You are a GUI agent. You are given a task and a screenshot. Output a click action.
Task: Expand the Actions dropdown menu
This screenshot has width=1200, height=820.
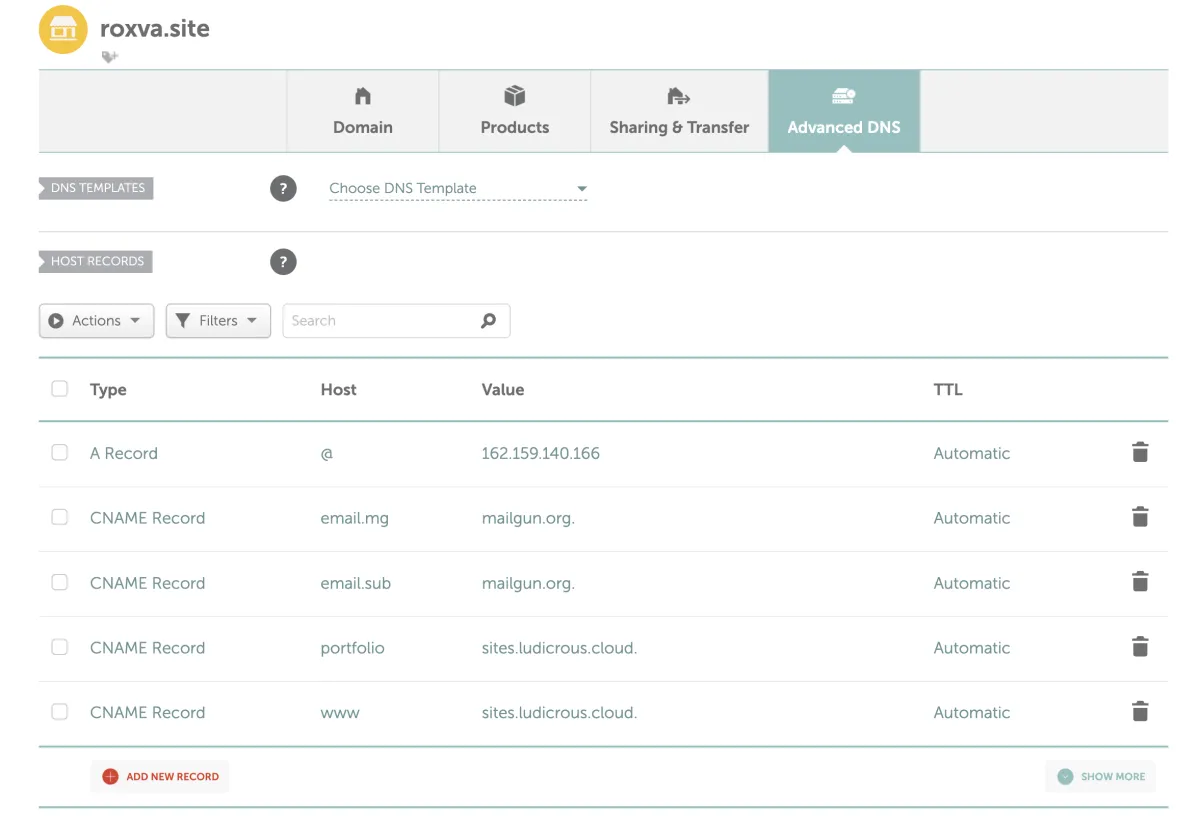pyautogui.click(x=96, y=321)
